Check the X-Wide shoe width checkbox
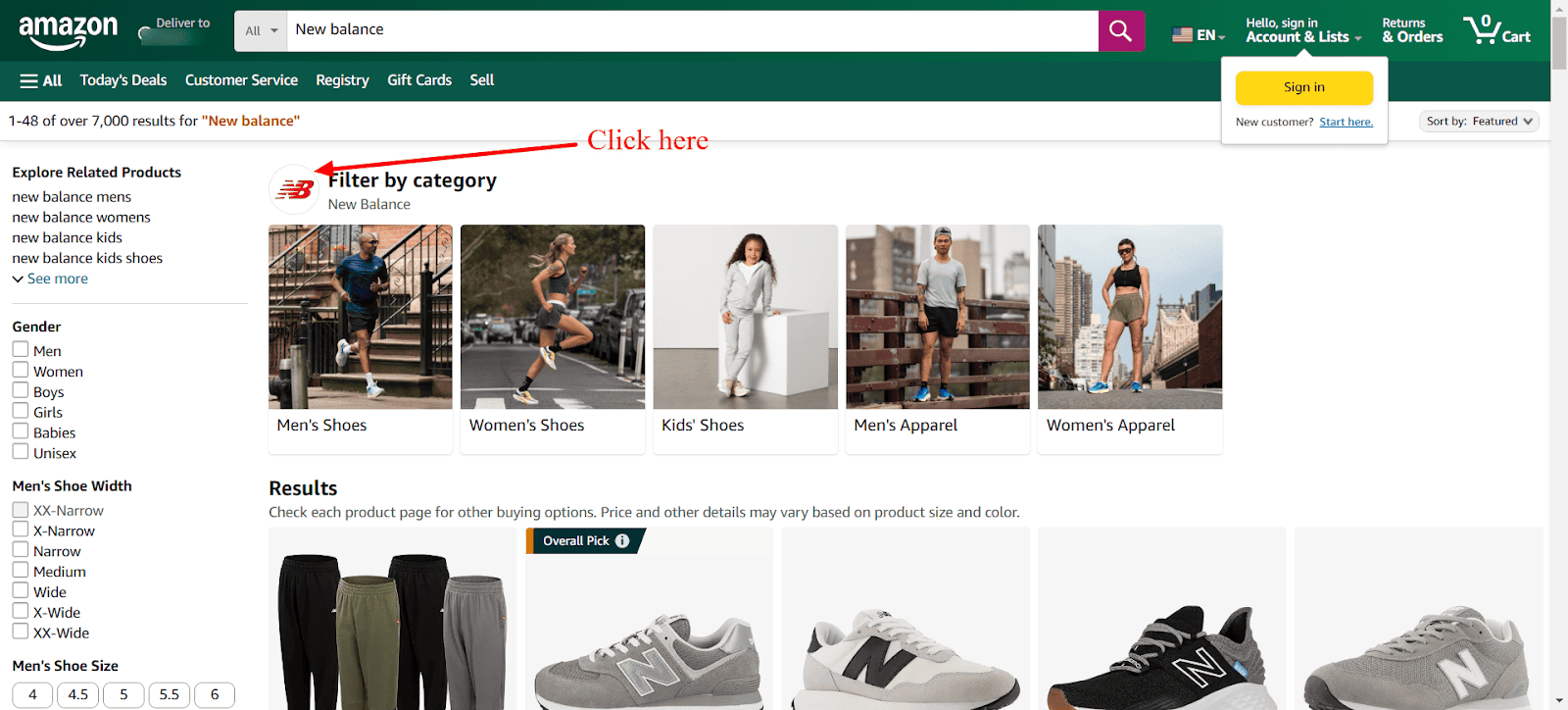Screen dimensions: 1568x710 [20, 611]
